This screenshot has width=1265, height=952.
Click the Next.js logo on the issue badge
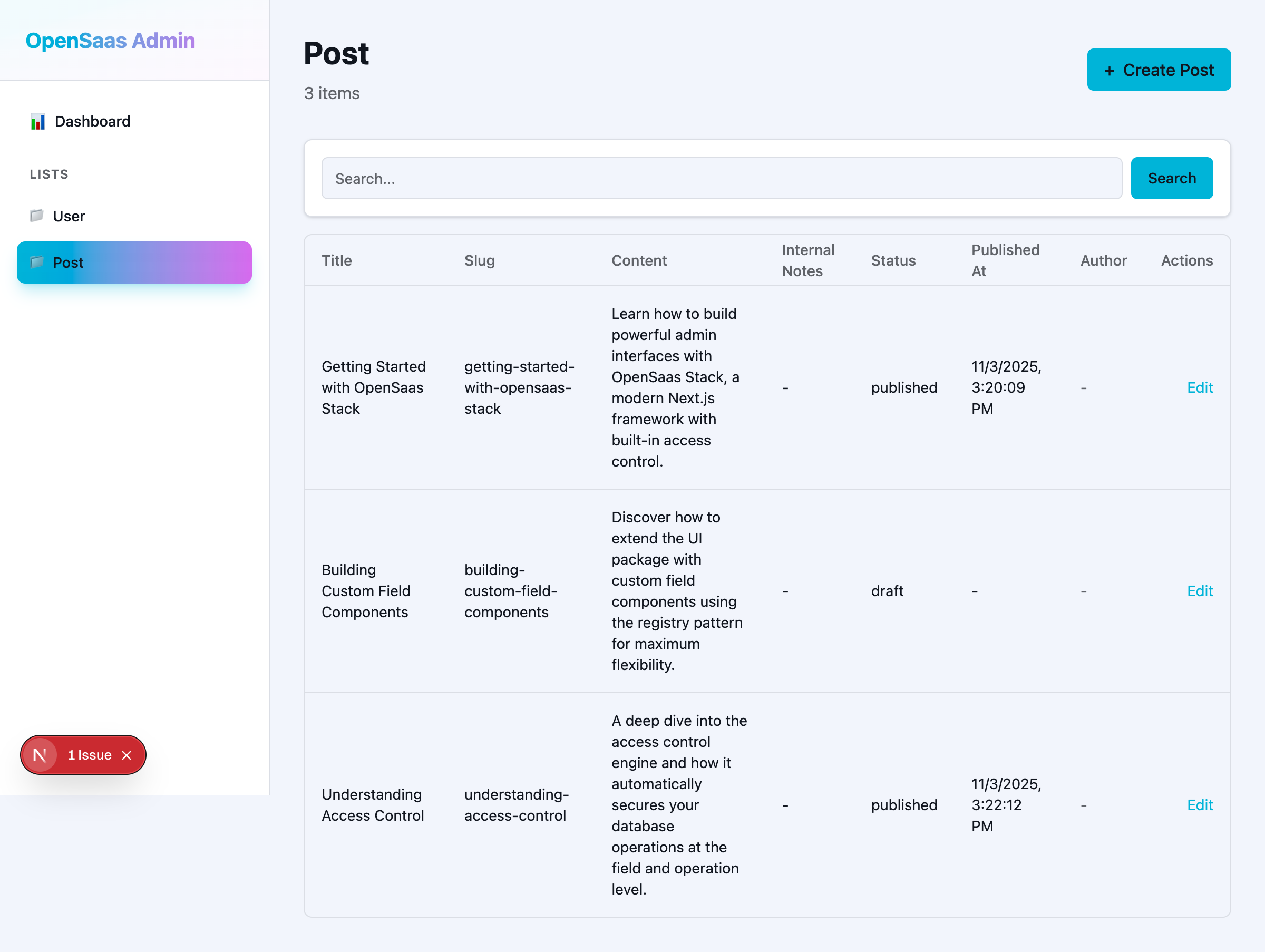click(x=40, y=755)
